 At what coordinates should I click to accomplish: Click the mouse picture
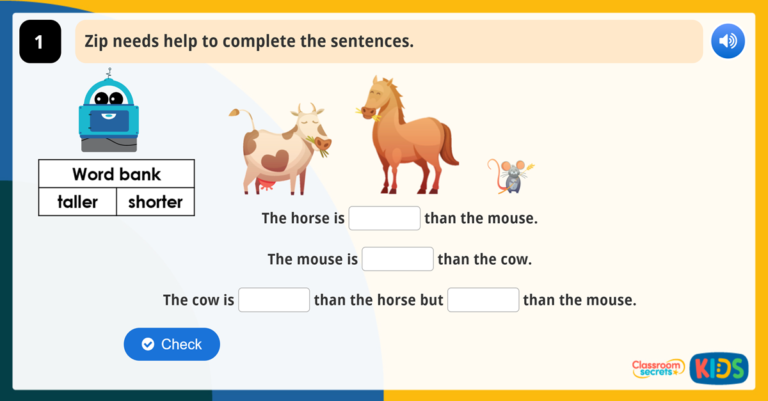pos(511,175)
